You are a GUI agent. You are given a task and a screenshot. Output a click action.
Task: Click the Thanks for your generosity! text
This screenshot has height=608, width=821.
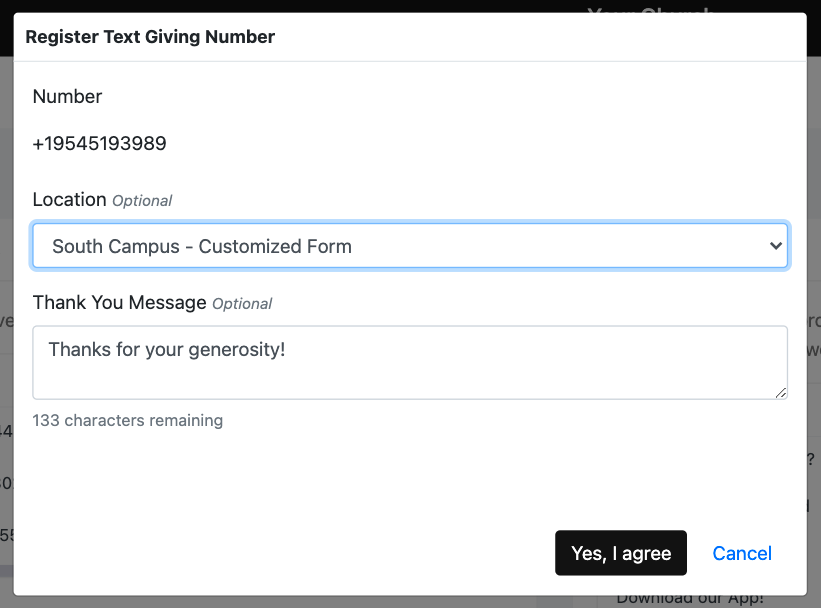coord(167,350)
